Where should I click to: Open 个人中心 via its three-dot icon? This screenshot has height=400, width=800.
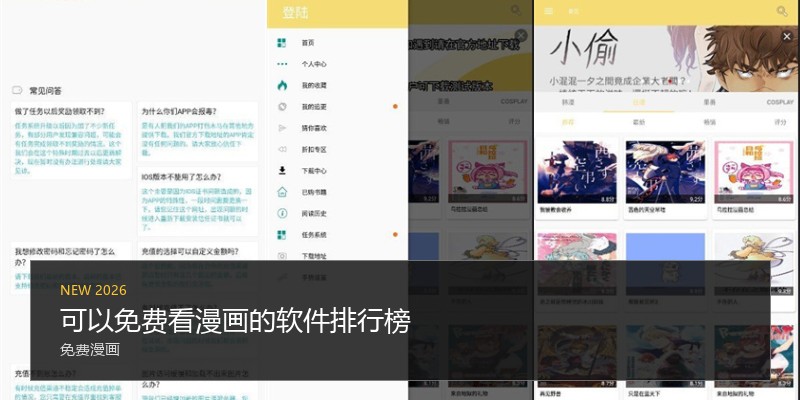pyautogui.click(x=282, y=64)
